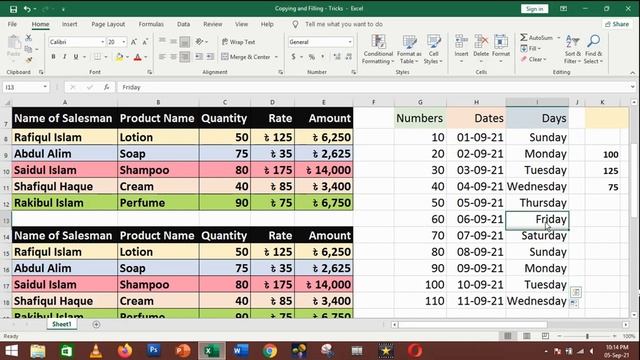Click the Clear button in Editing group

[534, 60]
